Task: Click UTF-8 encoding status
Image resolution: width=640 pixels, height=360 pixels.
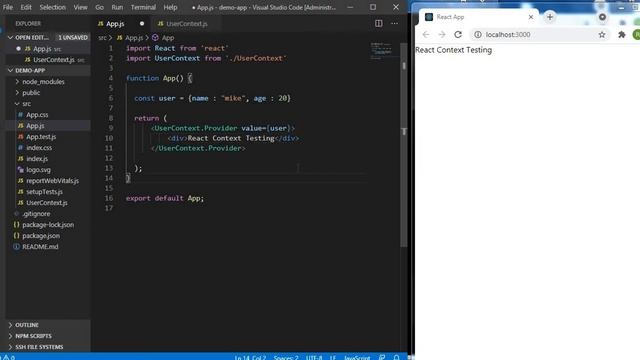Action: click(x=314, y=357)
